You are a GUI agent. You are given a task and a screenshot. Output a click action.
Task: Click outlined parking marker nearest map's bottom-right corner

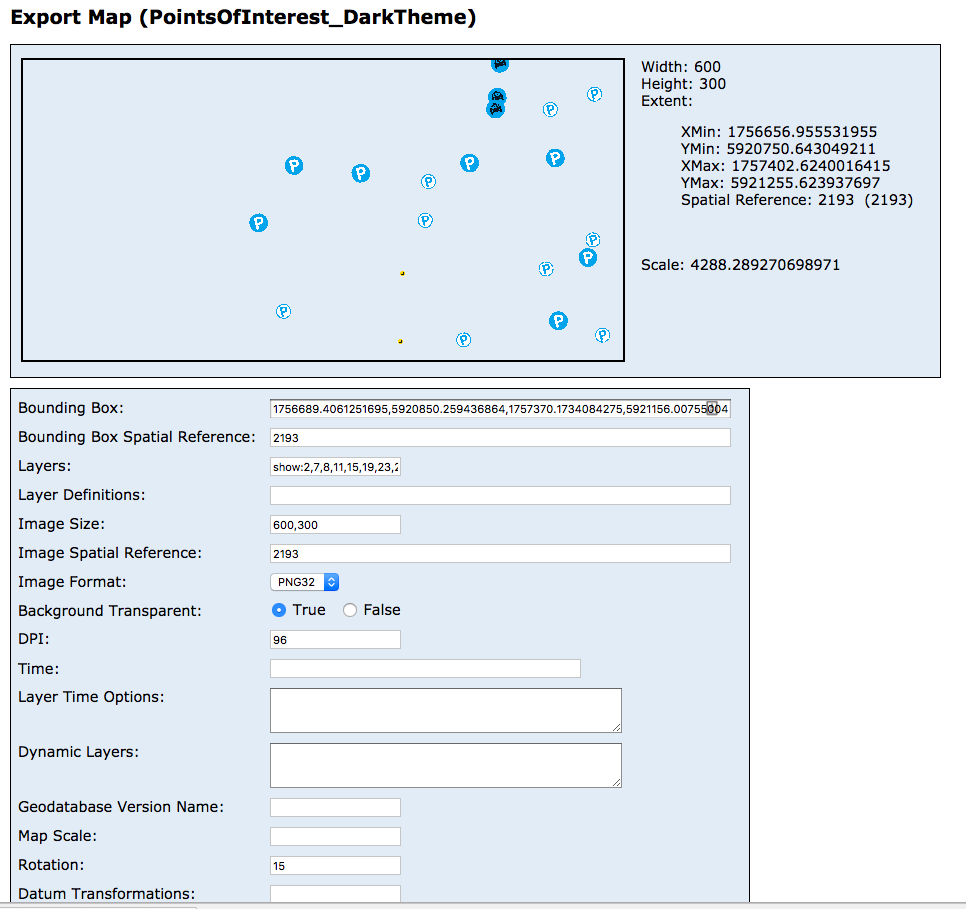point(603,335)
